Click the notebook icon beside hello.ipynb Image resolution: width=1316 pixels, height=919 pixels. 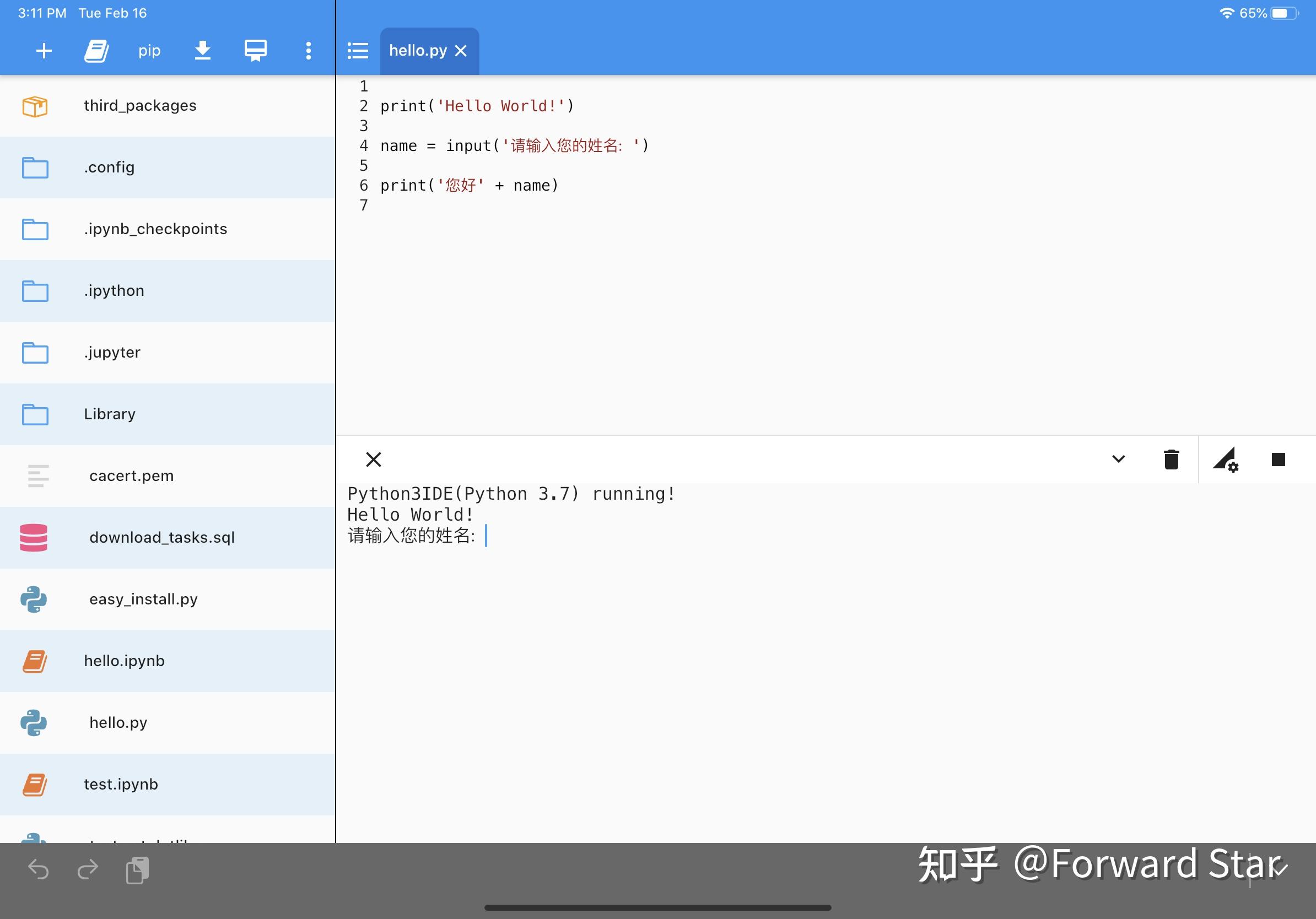[35, 661]
